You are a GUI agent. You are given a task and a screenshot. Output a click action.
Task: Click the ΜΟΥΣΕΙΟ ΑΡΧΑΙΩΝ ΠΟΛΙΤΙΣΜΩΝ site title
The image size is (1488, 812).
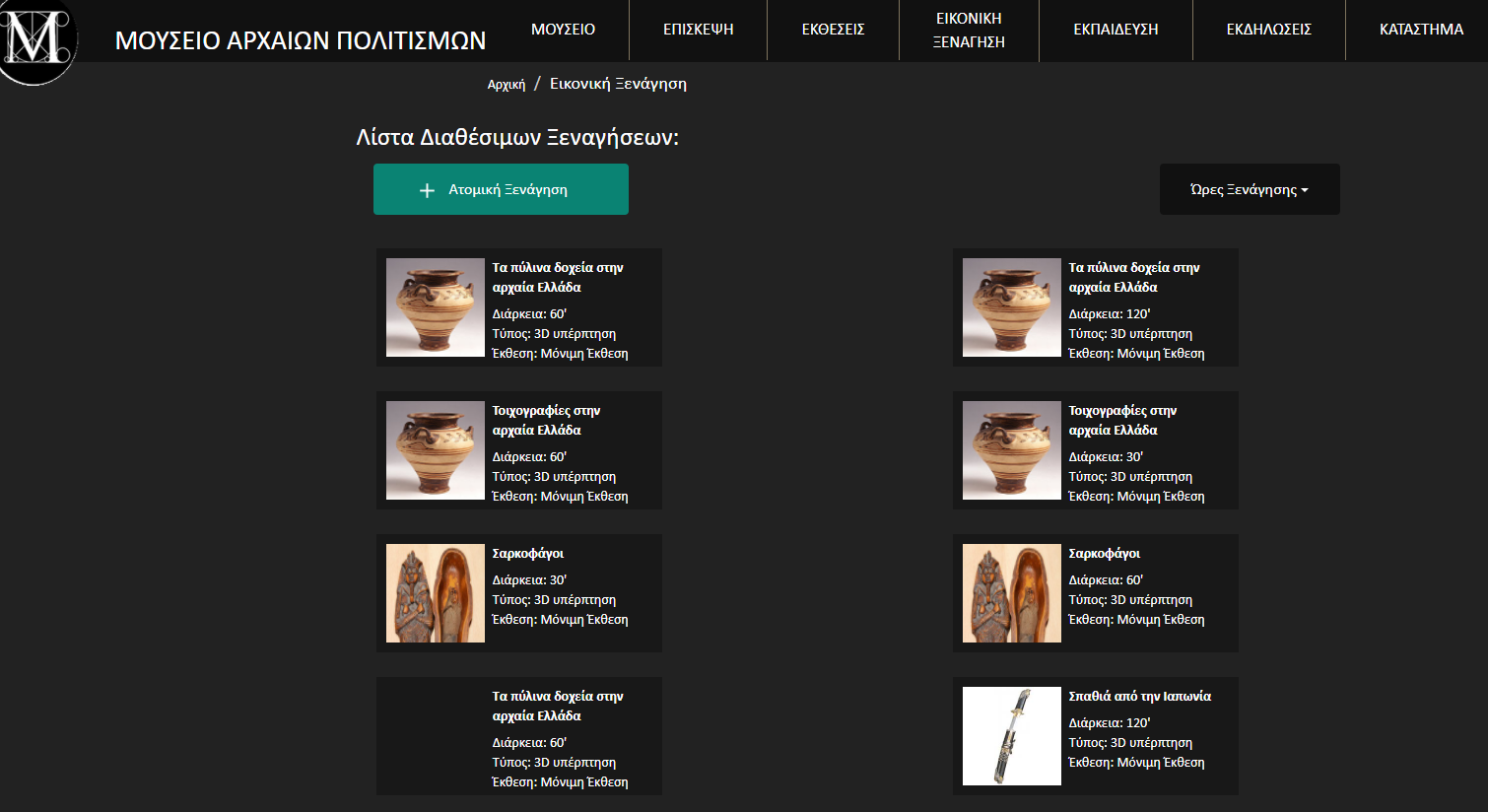301,40
